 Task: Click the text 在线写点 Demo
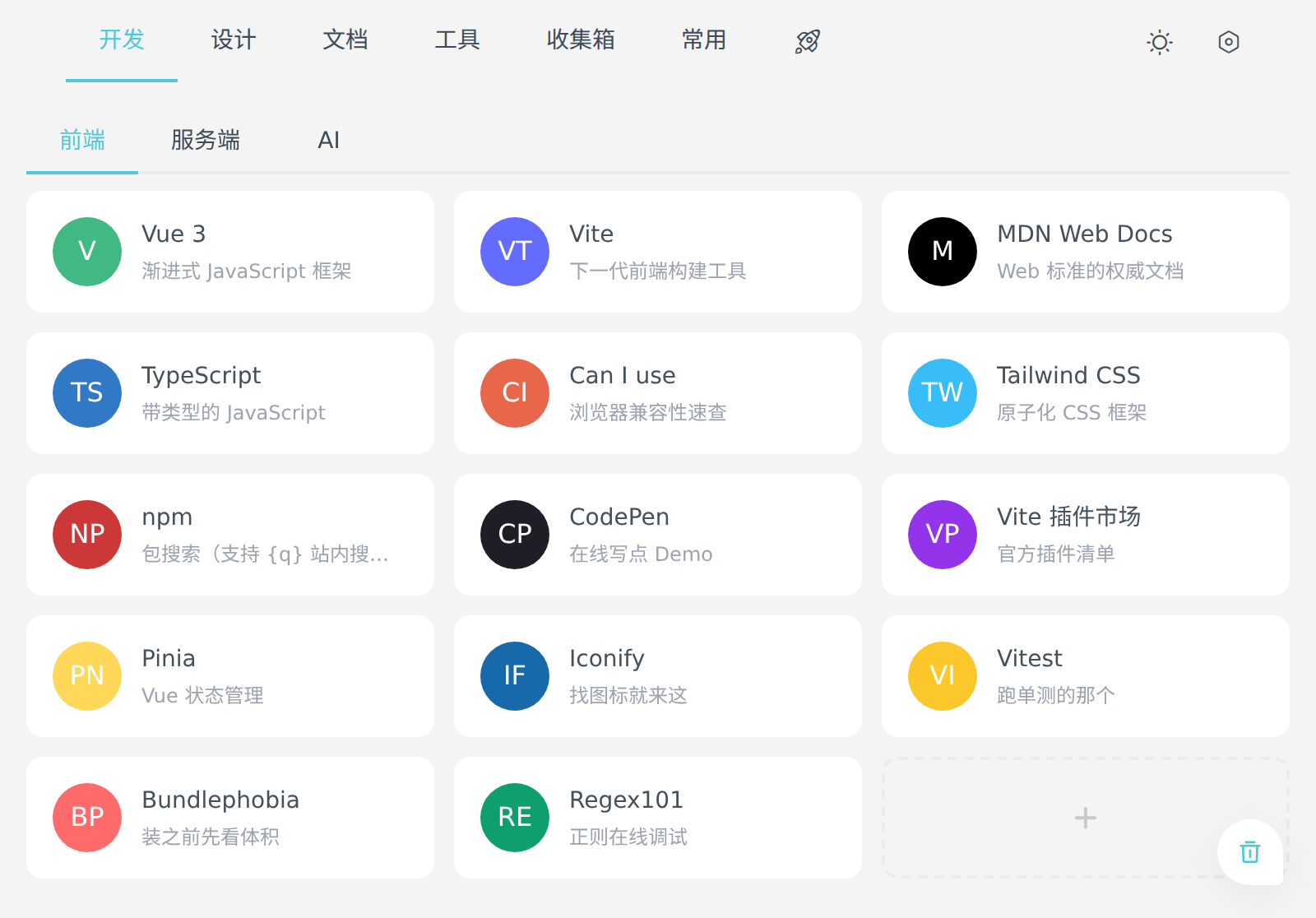641,554
